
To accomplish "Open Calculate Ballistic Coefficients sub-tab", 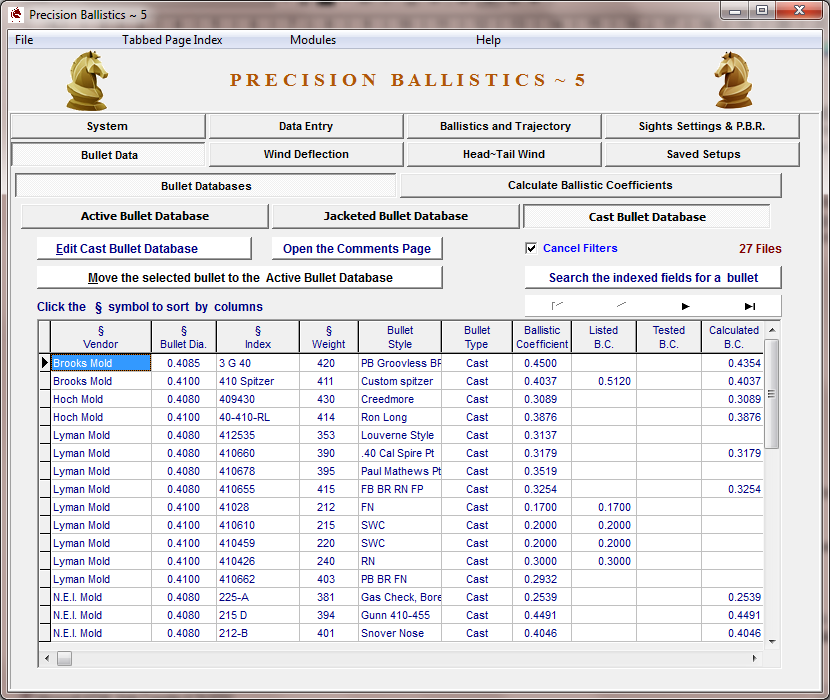I will 591,185.
